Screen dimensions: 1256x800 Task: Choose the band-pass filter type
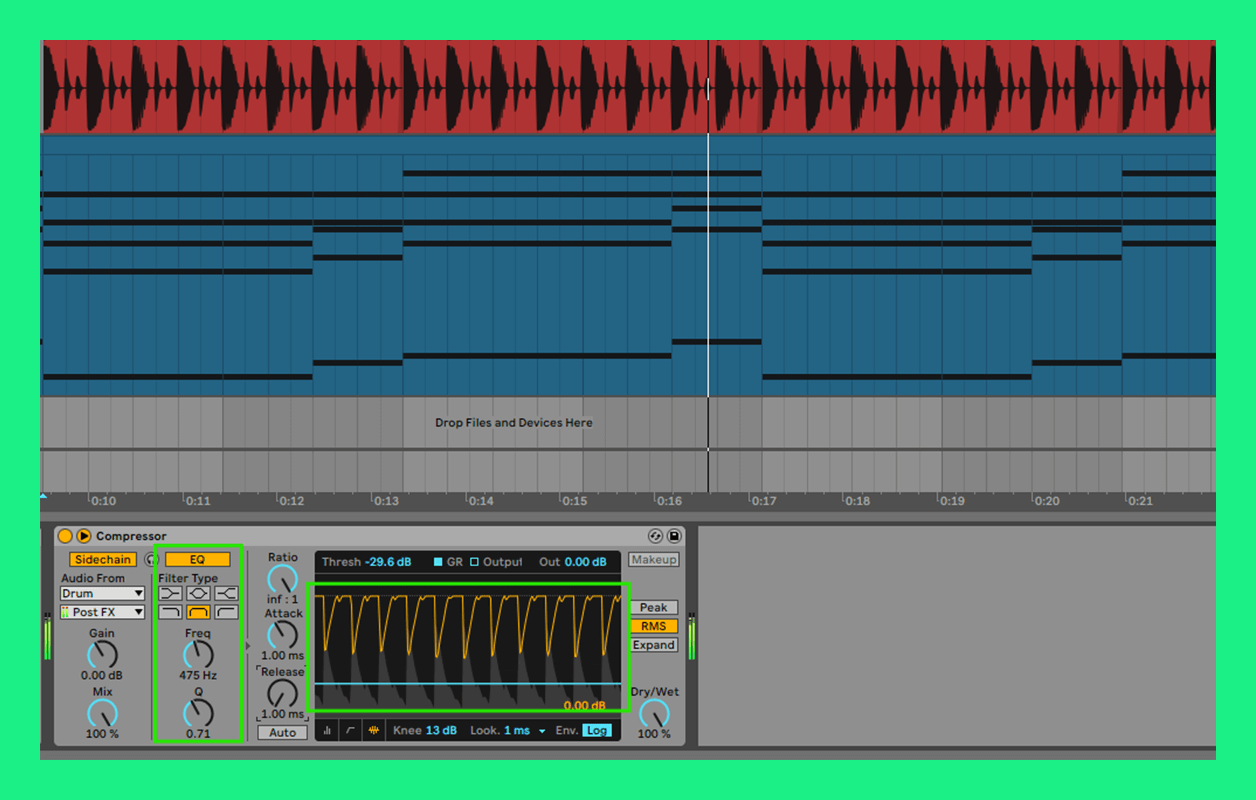tap(198, 612)
